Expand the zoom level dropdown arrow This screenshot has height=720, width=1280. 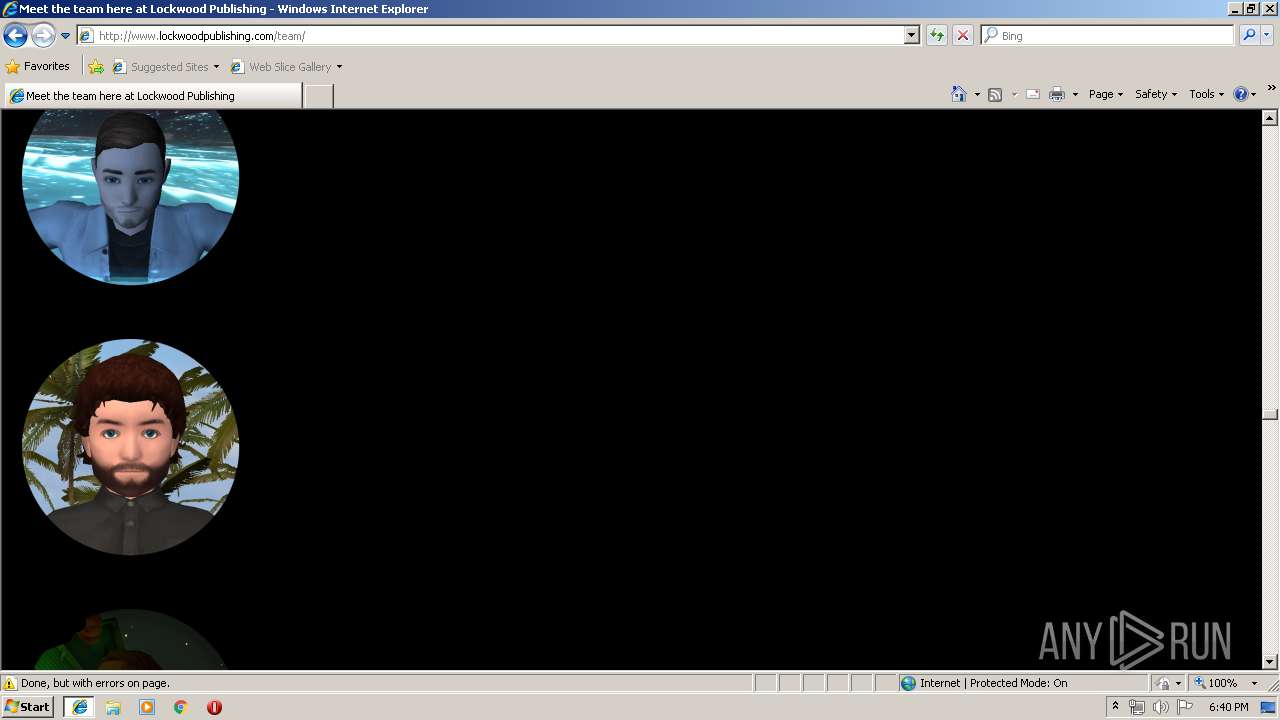point(1254,684)
